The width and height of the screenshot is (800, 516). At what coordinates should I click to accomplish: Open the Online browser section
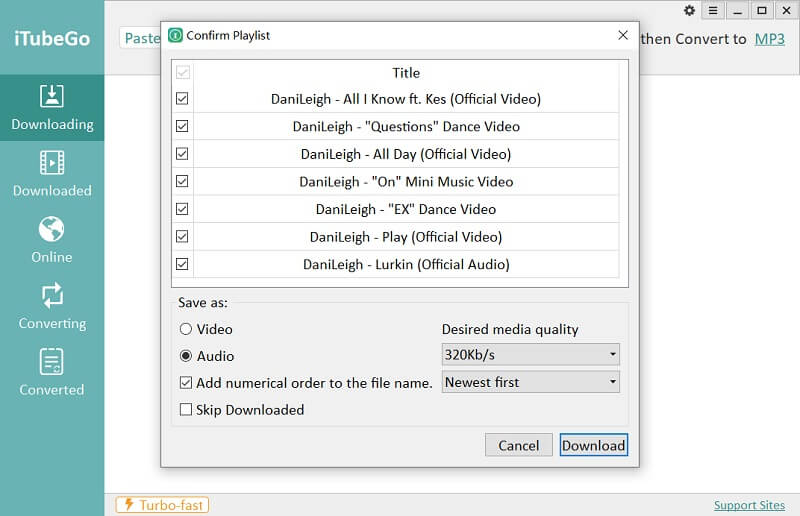click(x=52, y=240)
